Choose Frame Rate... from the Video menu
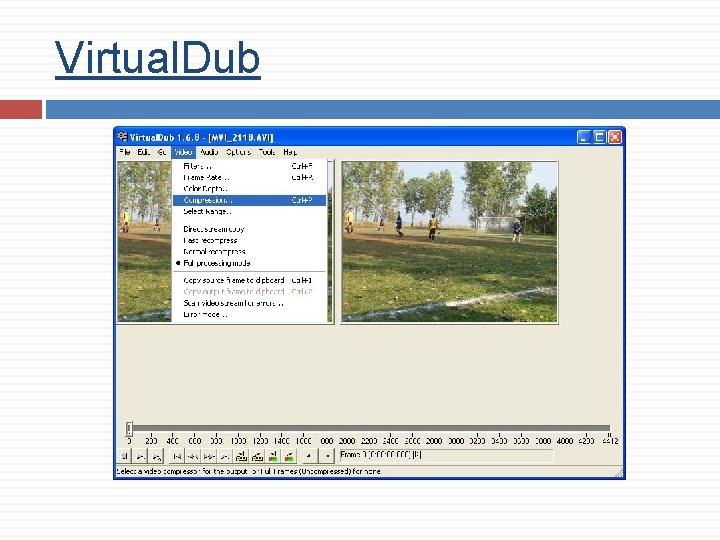The height and width of the screenshot is (540, 720). pos(249,177)
